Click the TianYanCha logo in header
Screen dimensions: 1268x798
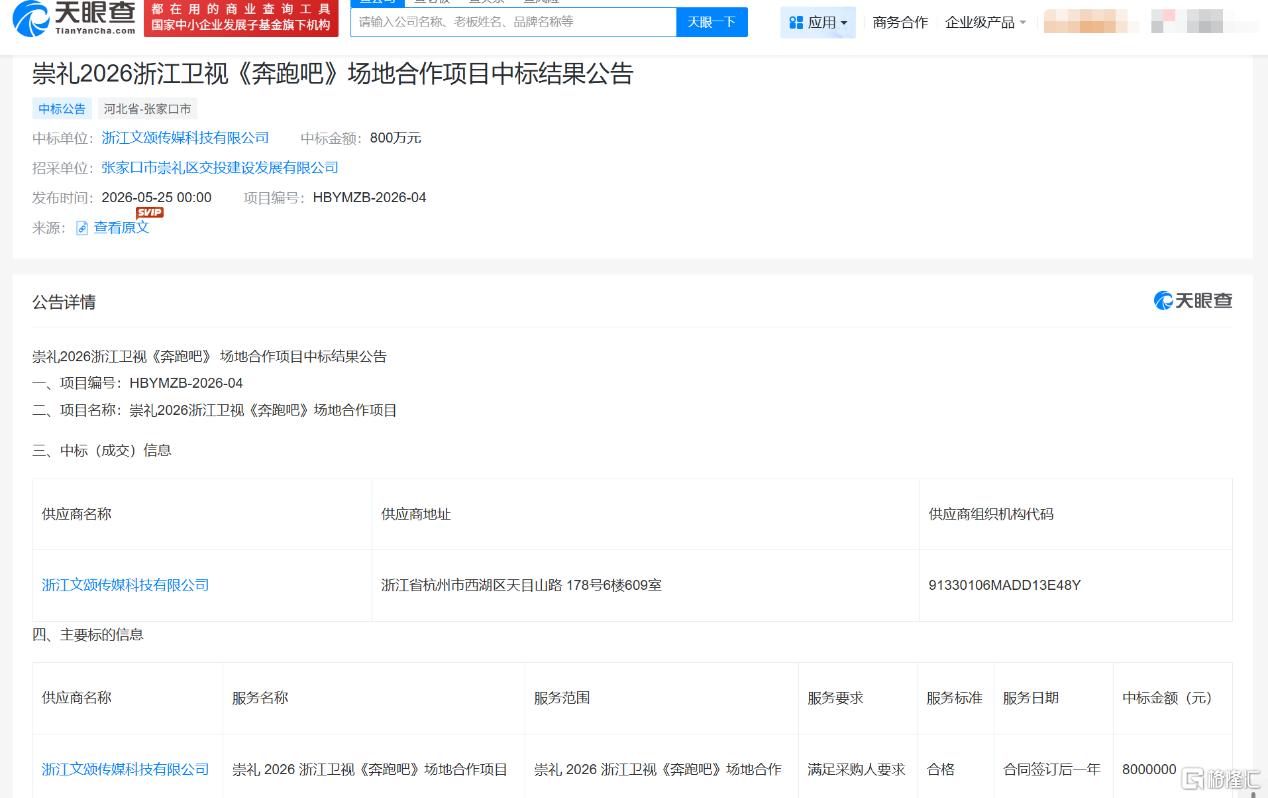click(75, 18)
